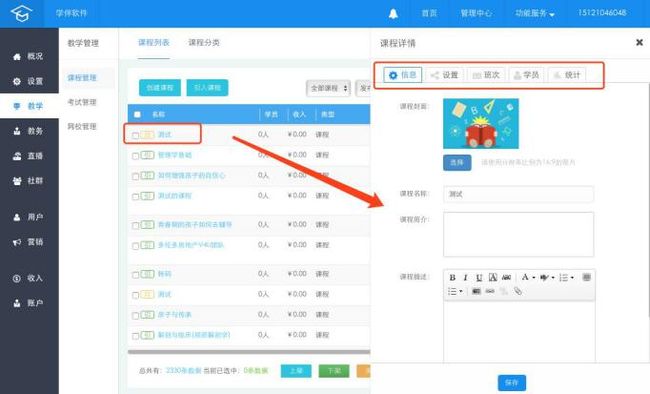The width and height of the screenshot is (650, 394).
Task: Click the unordered list icon in the editor
Action: [452, 291]
